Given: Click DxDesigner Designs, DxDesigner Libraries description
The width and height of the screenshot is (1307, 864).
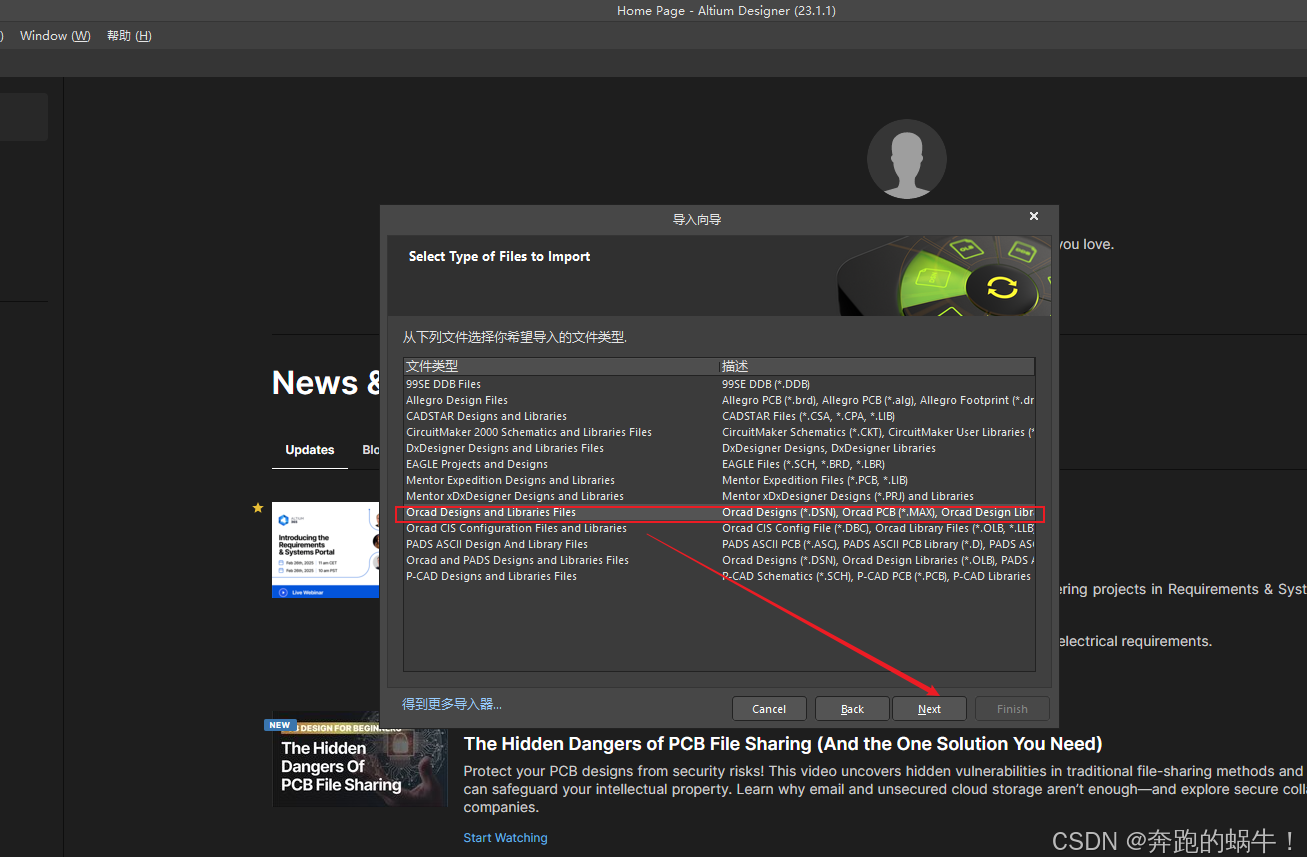Looking at the screenshot, I should [x=829, y=448].
